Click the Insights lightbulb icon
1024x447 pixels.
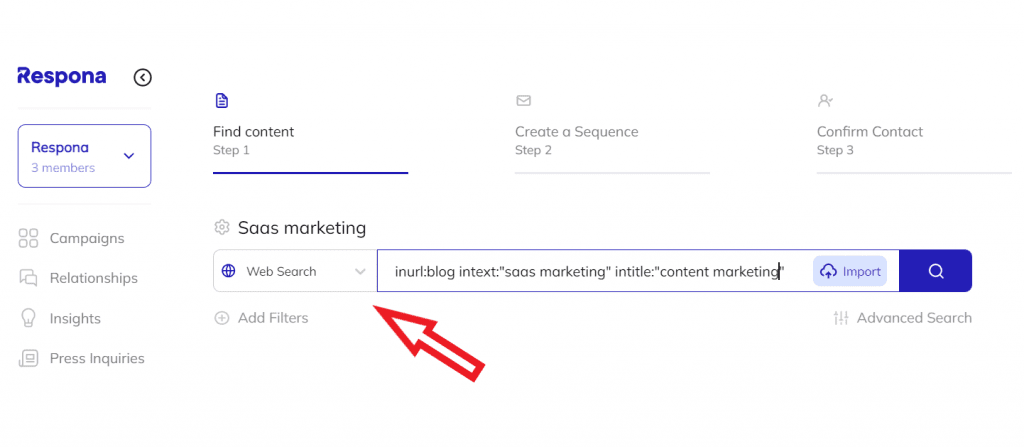(28, 318)
